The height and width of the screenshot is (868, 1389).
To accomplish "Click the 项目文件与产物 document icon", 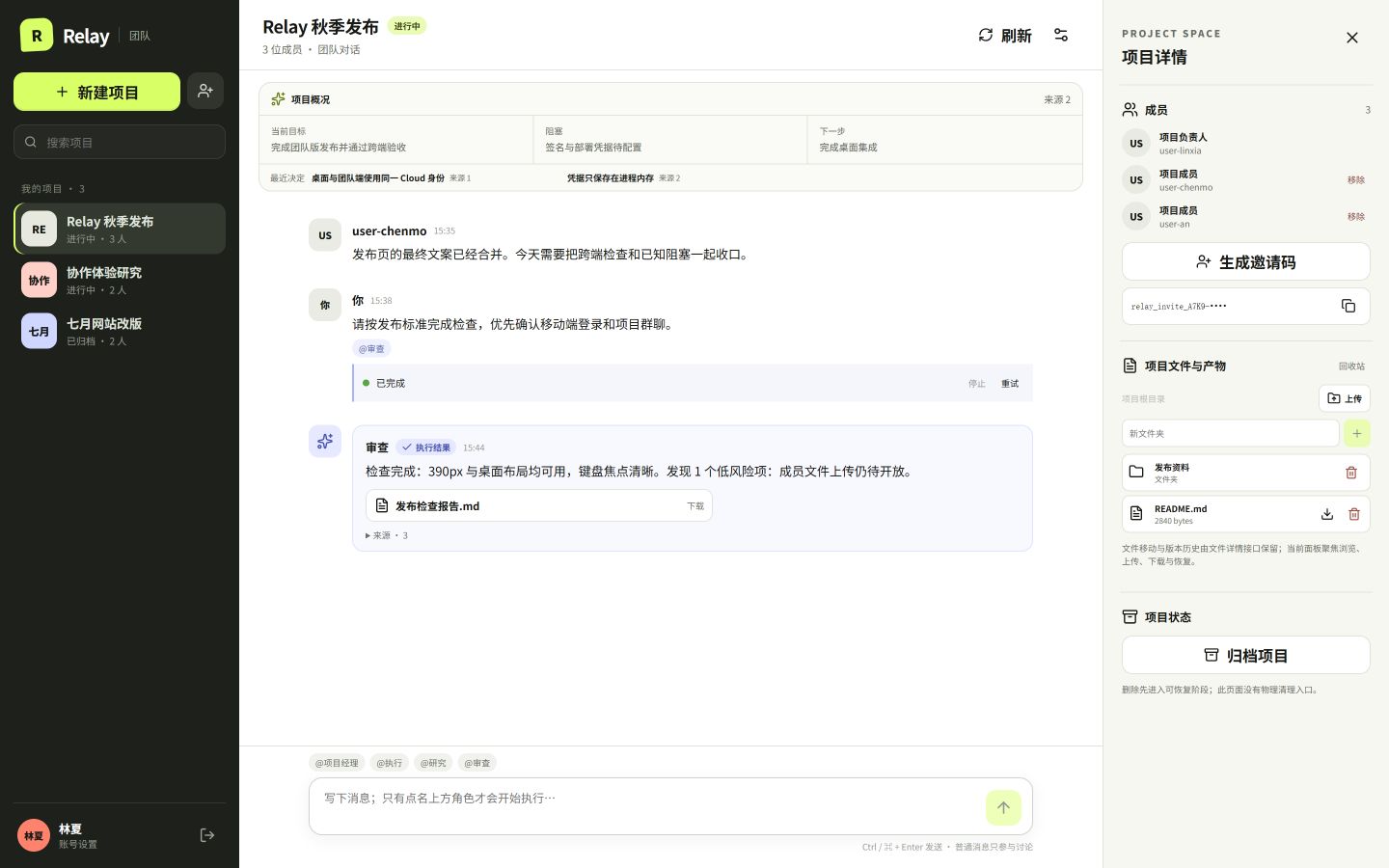I will (1130, 366).
